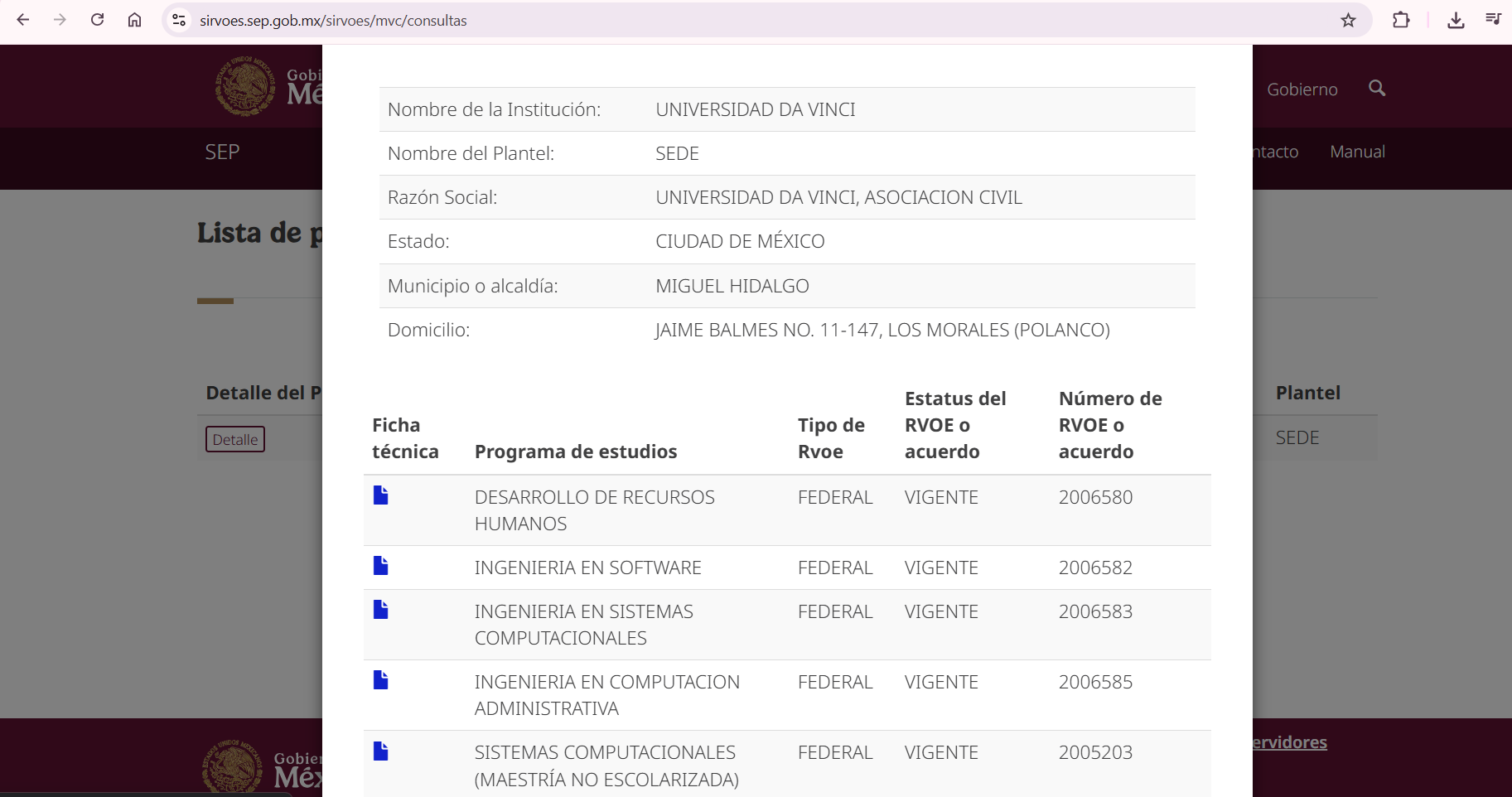The width and height of the screenshot is (1512, 797).
Task: Open the browser downloads panel
Action: [1456, 20]
